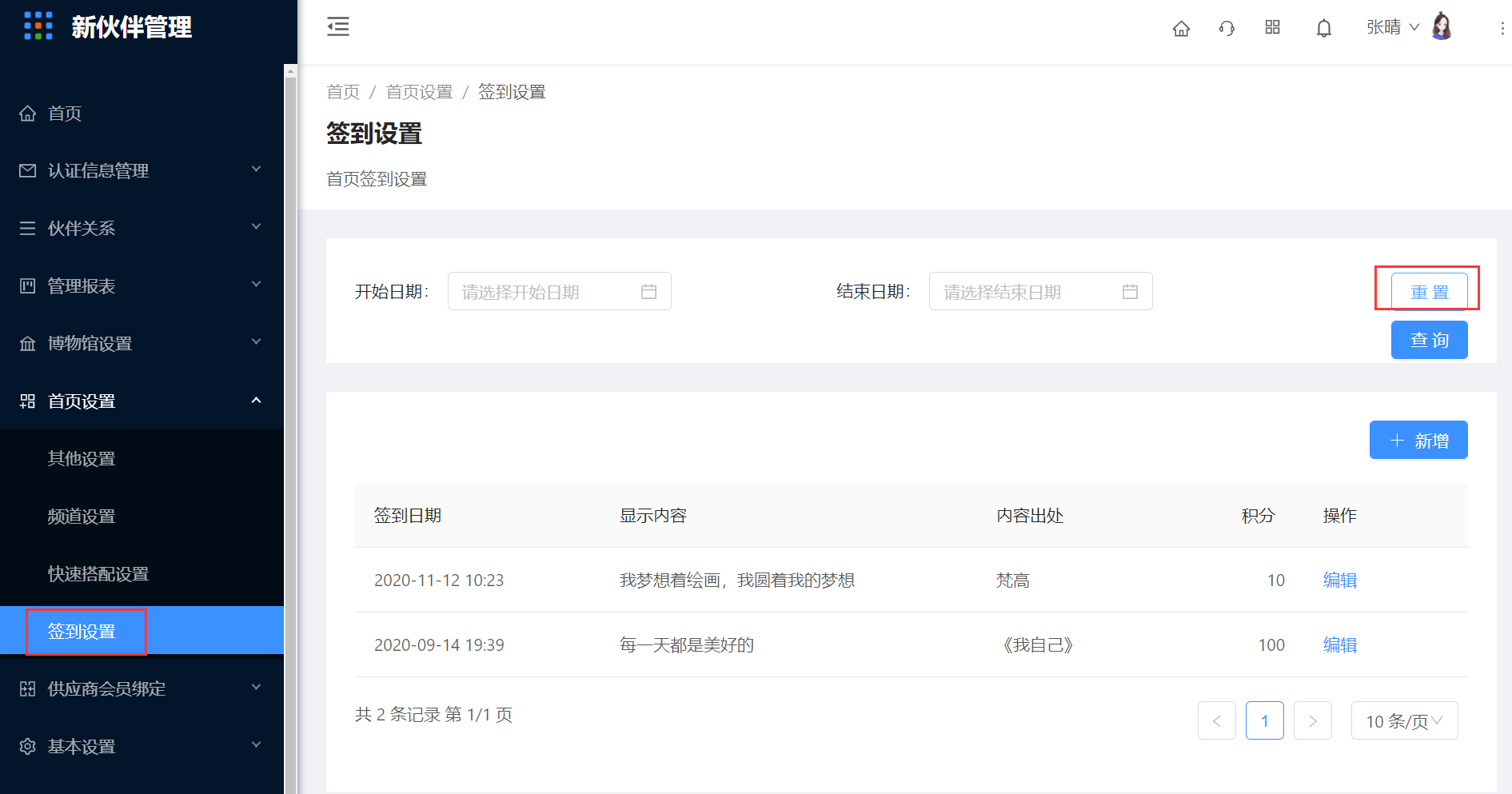
Task: Click the start date input field
Action: (559, 291)
